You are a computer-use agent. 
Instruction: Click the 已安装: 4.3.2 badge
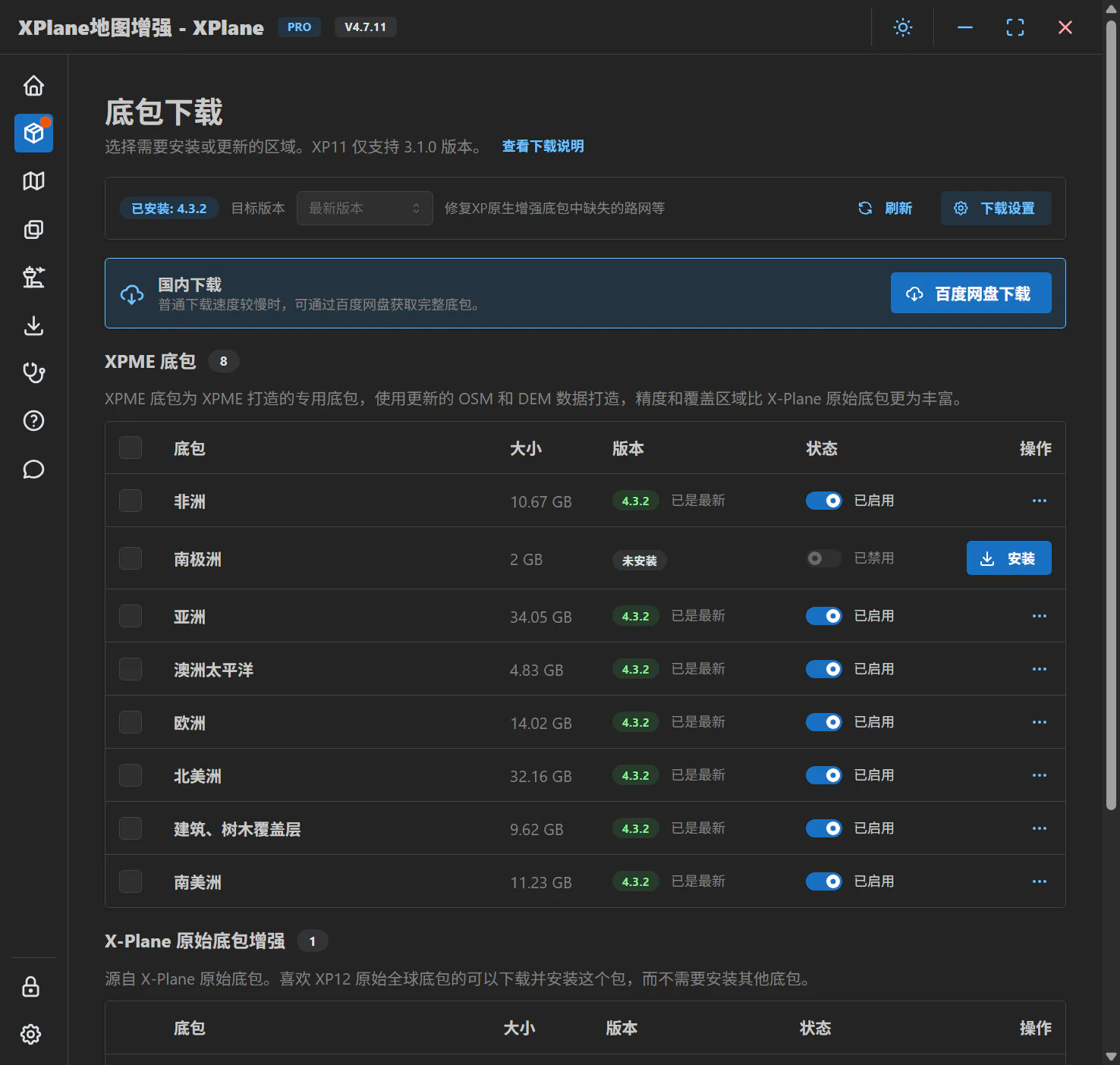click(169, 209)
